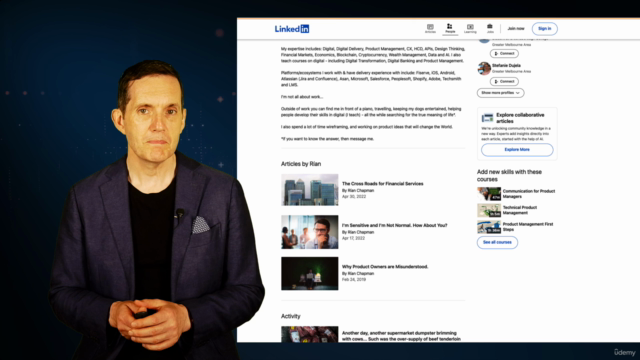This screenshot has width=640, height=360.
Task: Click the Join now link
Action: click(x=516, y=29)
